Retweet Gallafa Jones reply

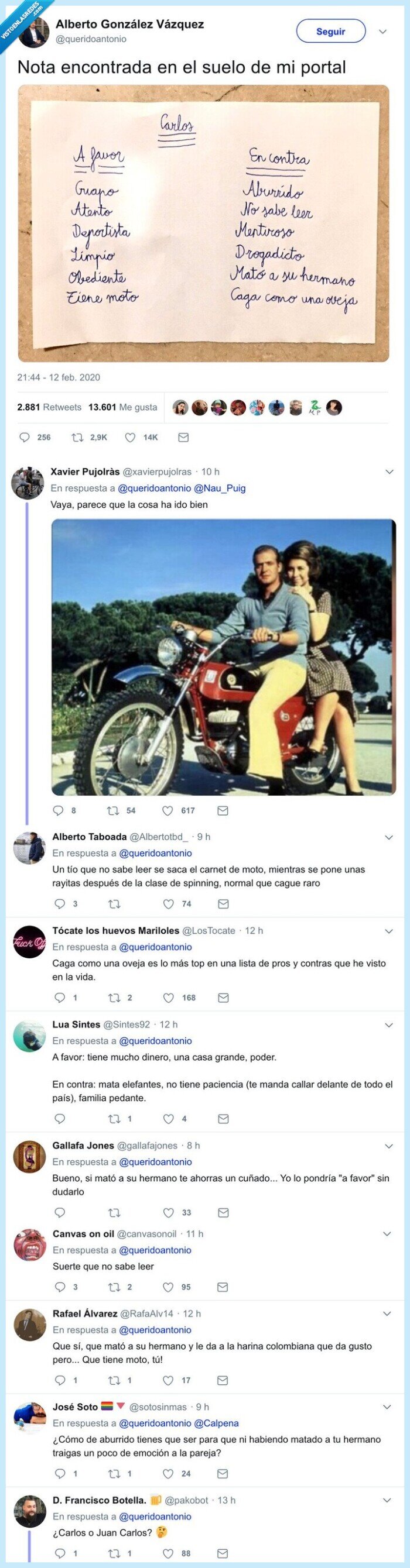[114, 1212]
